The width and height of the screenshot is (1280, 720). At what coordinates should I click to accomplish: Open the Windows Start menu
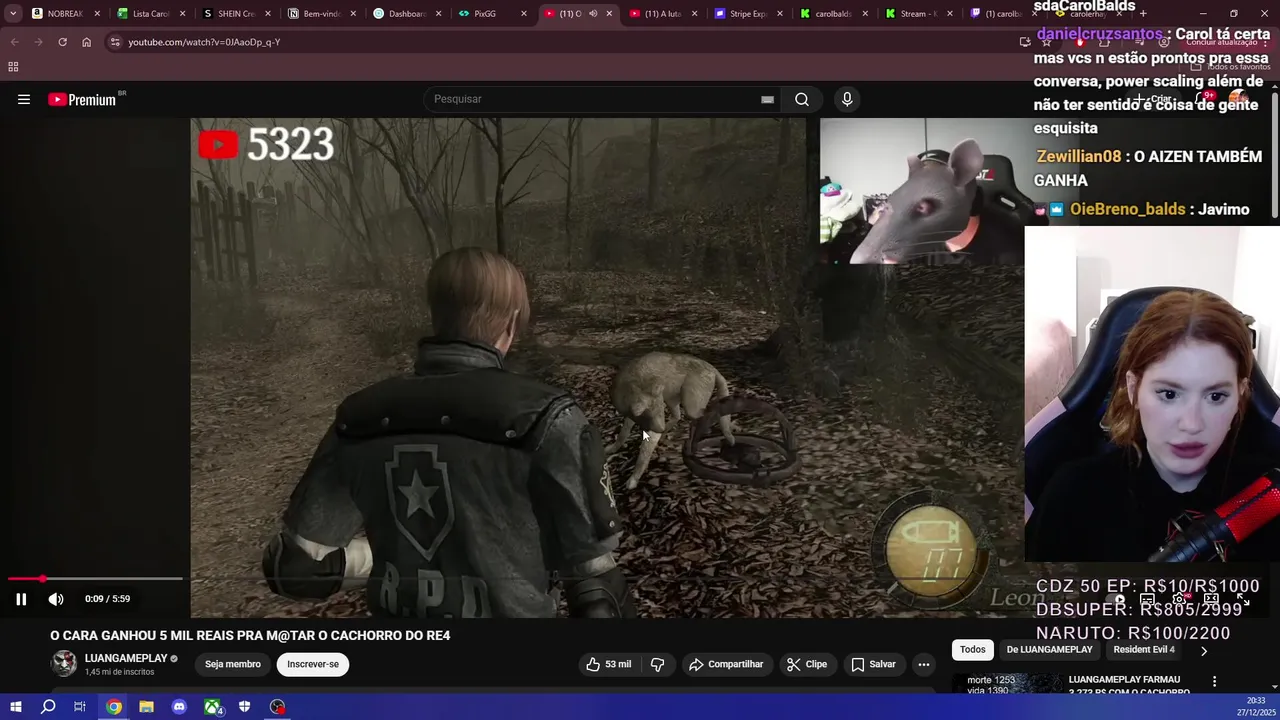pos(16,707)
